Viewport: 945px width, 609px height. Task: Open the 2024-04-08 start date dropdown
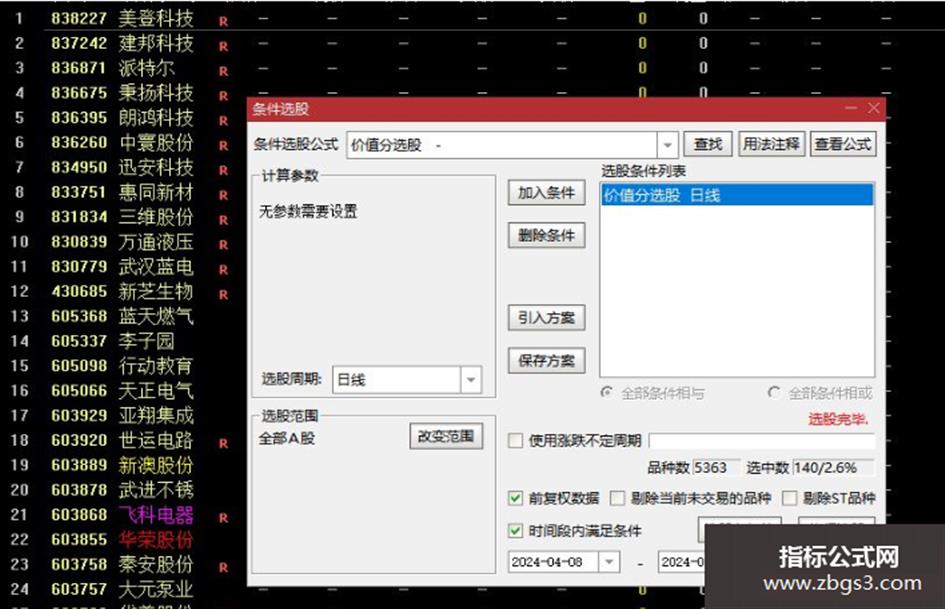[x=609, y=562]
